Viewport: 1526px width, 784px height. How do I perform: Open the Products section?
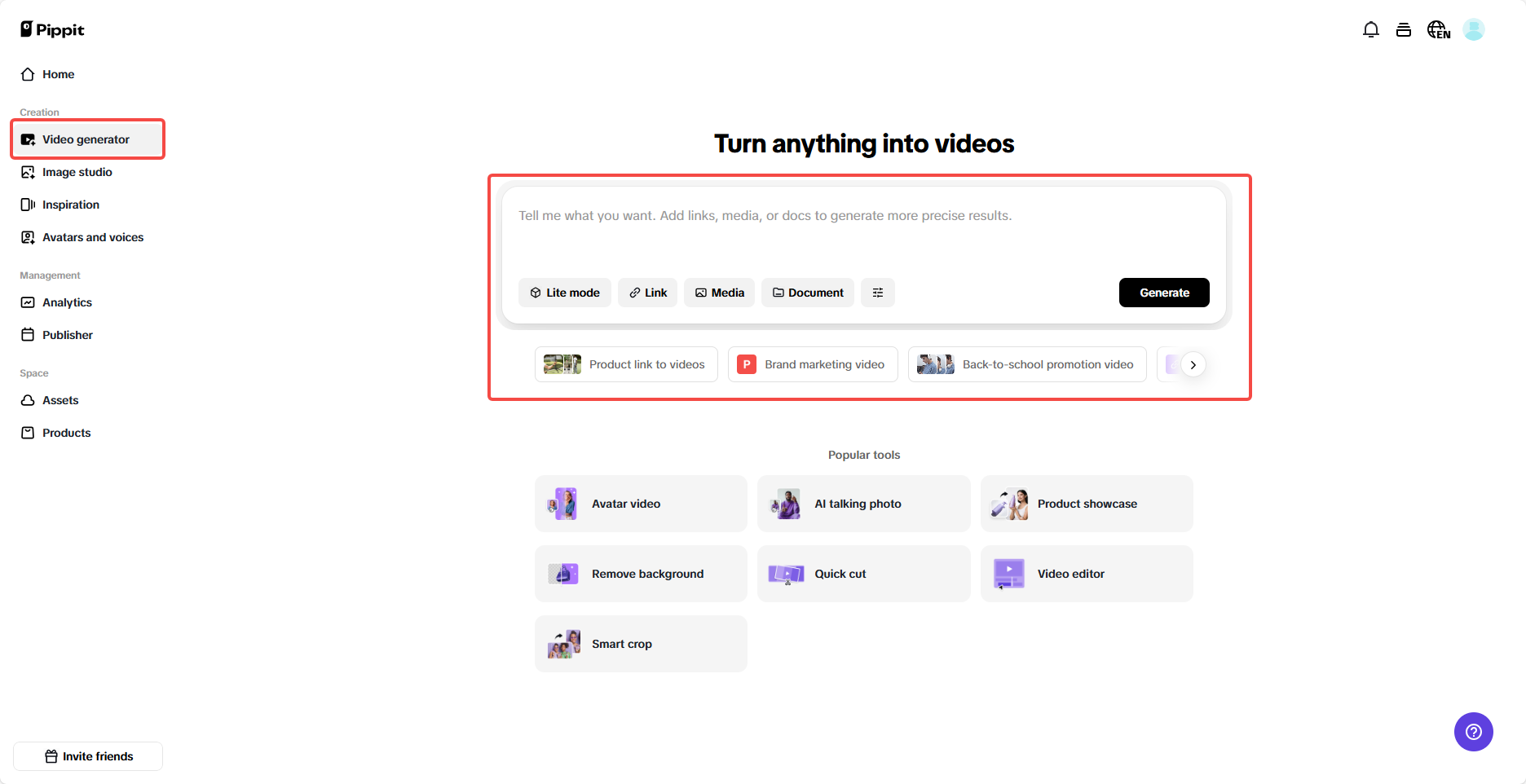[x=66, y=433]
